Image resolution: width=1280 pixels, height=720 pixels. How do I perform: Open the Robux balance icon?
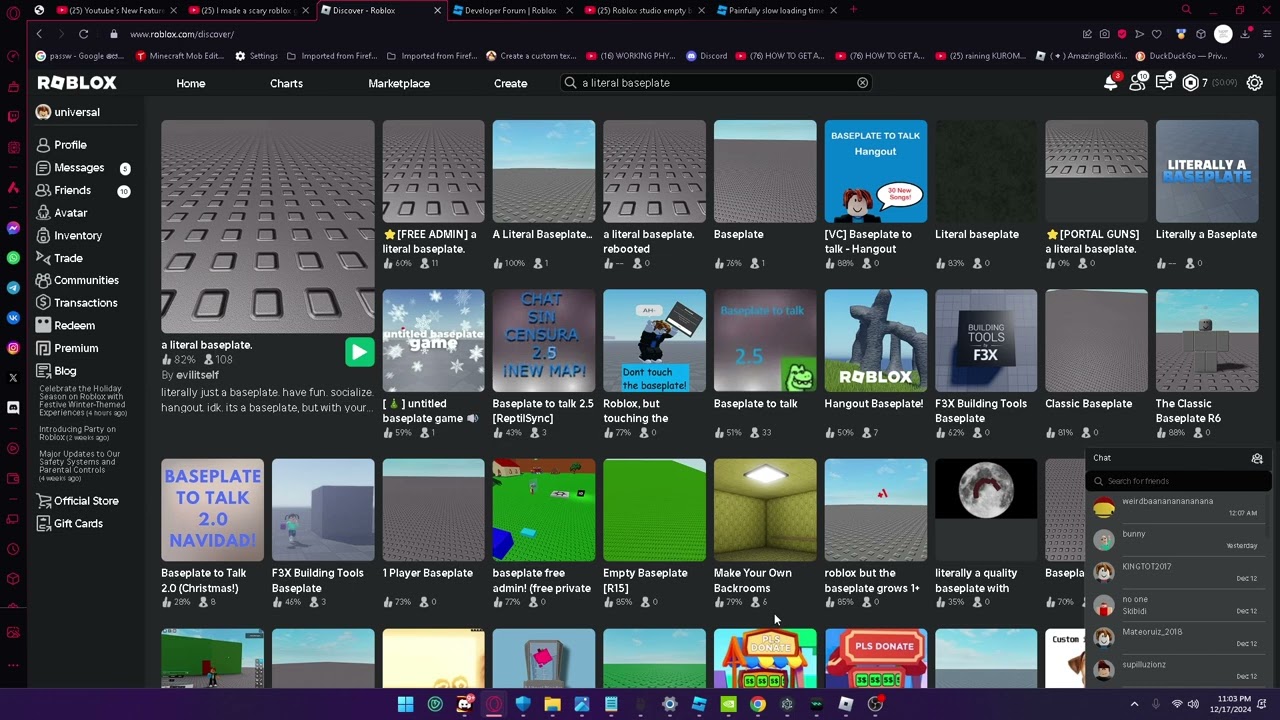pyautogui.click(x=1190, y=83)
